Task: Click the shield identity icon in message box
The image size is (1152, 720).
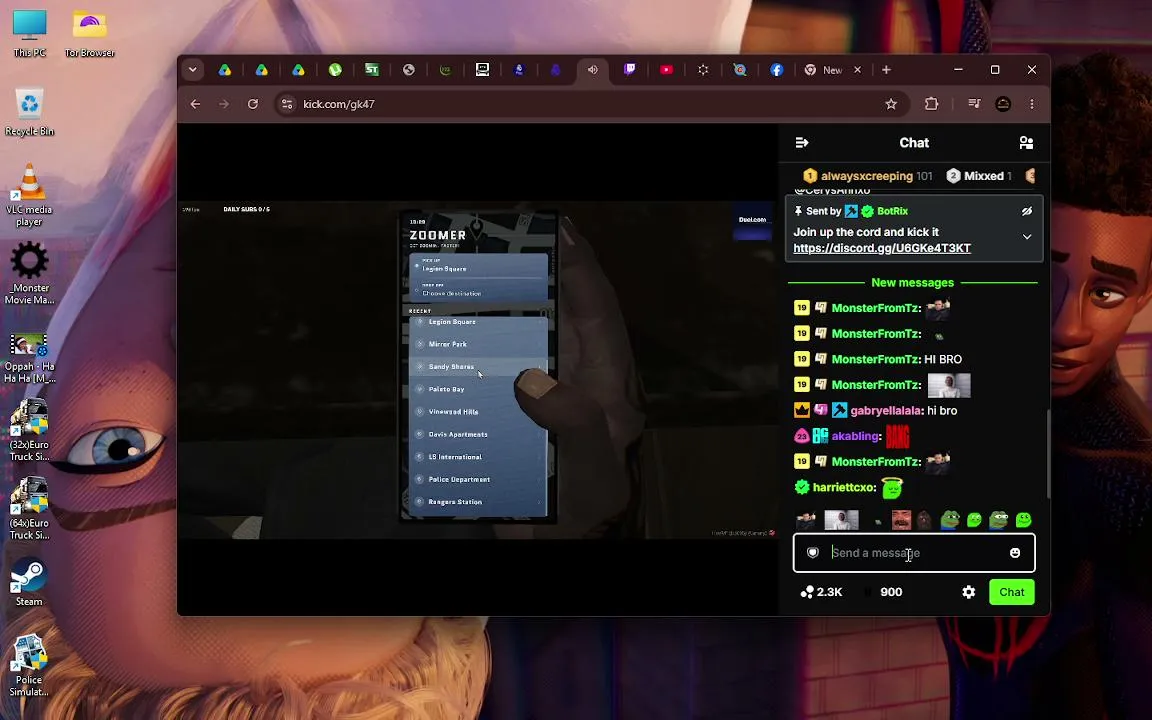Action: [813, 552]
